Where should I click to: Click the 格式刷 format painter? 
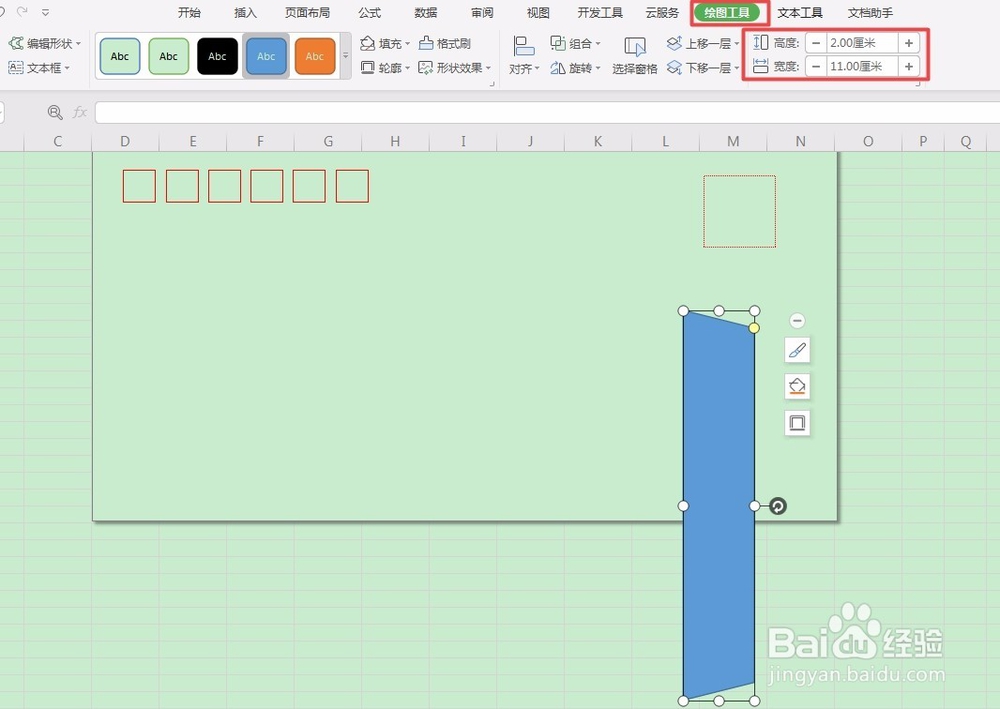coord(445,43)
